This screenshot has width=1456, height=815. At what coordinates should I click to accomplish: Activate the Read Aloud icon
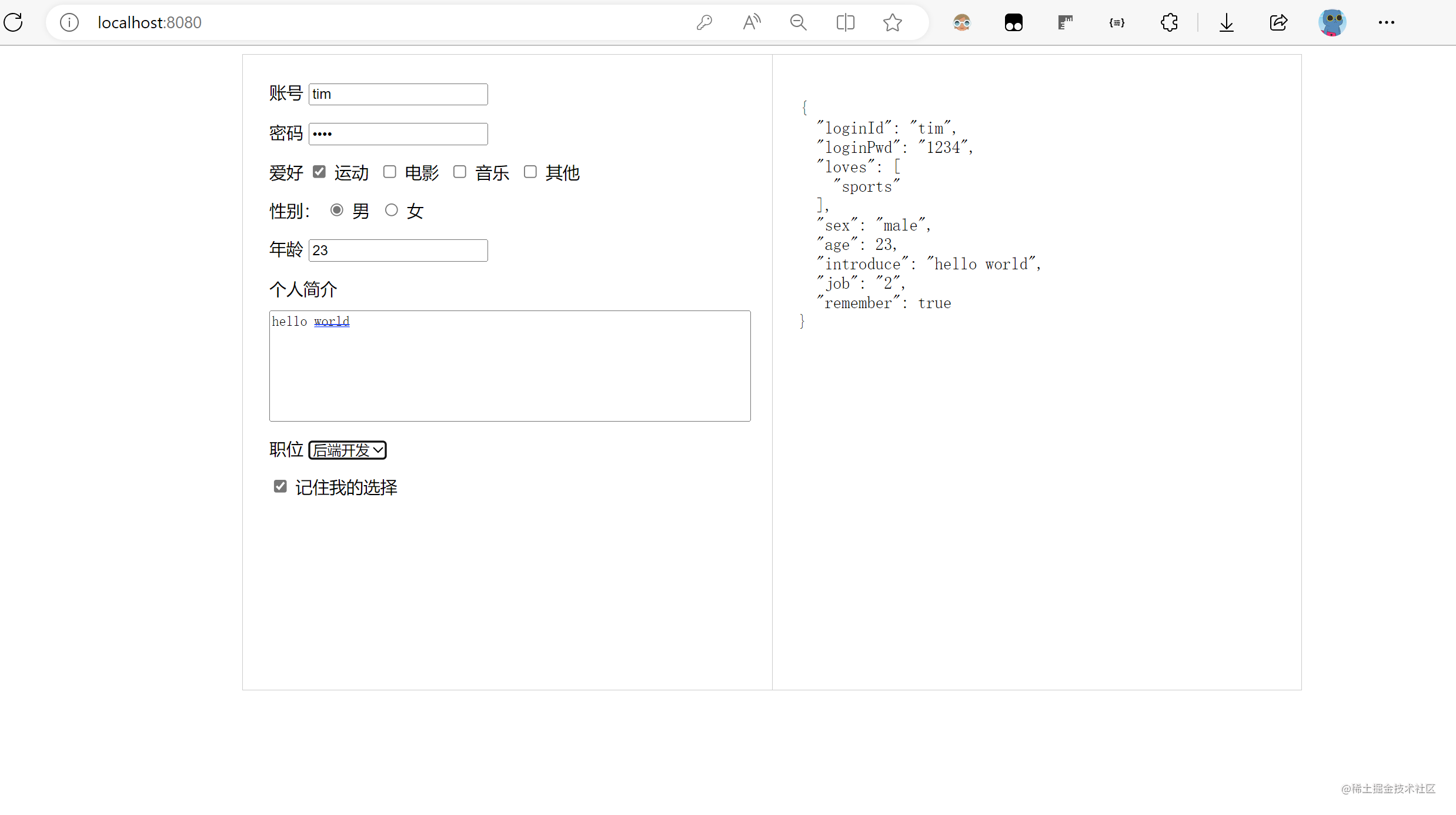751,22
